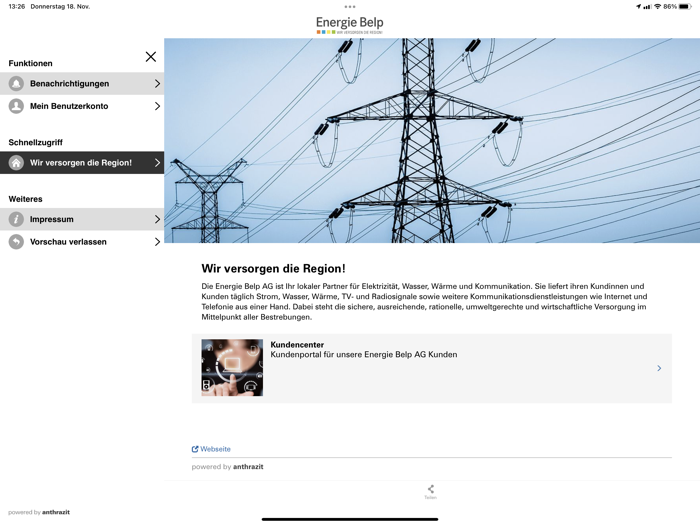Click the blue chevron on the Kundencenter card

point(659,368)
